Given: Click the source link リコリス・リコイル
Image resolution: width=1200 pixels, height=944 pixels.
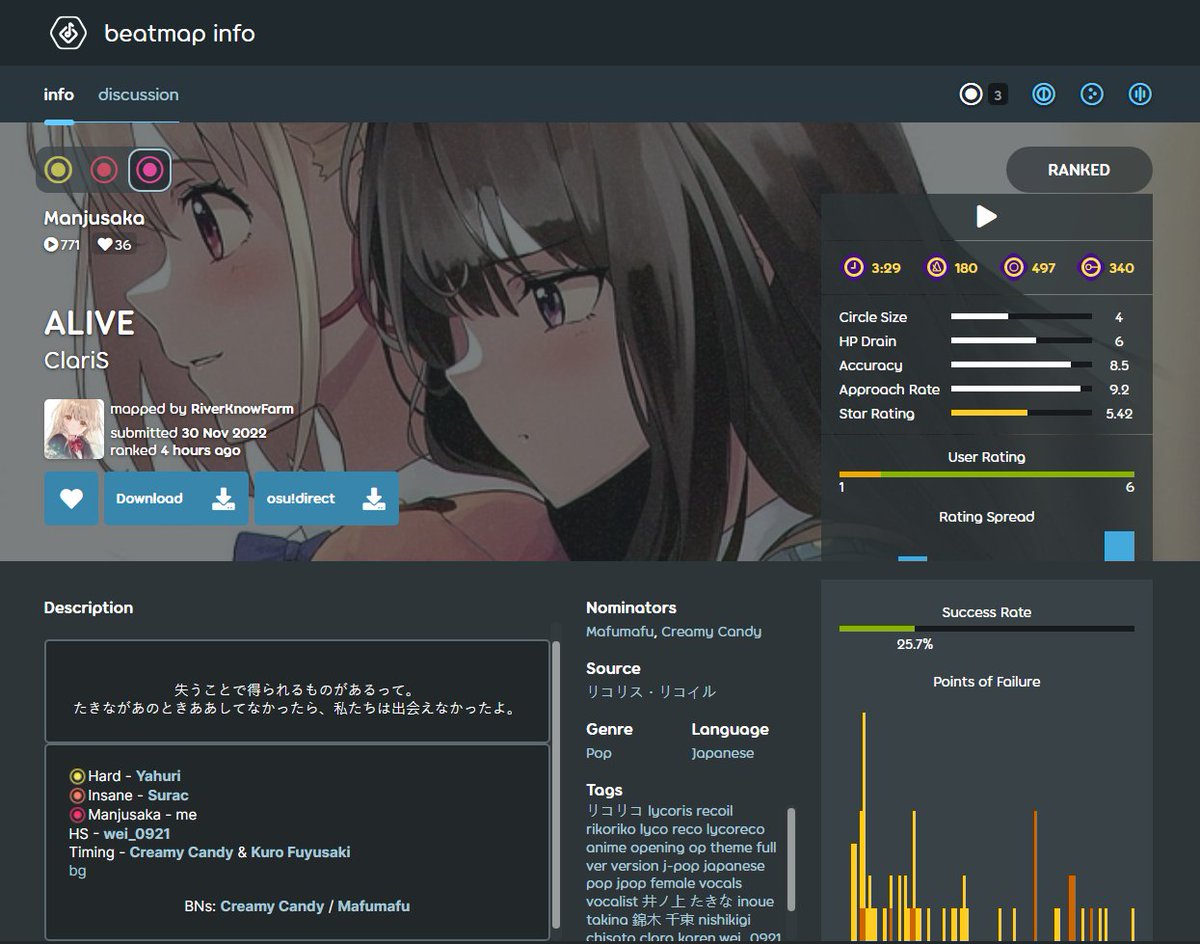Looking at the screenshot, I should [651, 692].
